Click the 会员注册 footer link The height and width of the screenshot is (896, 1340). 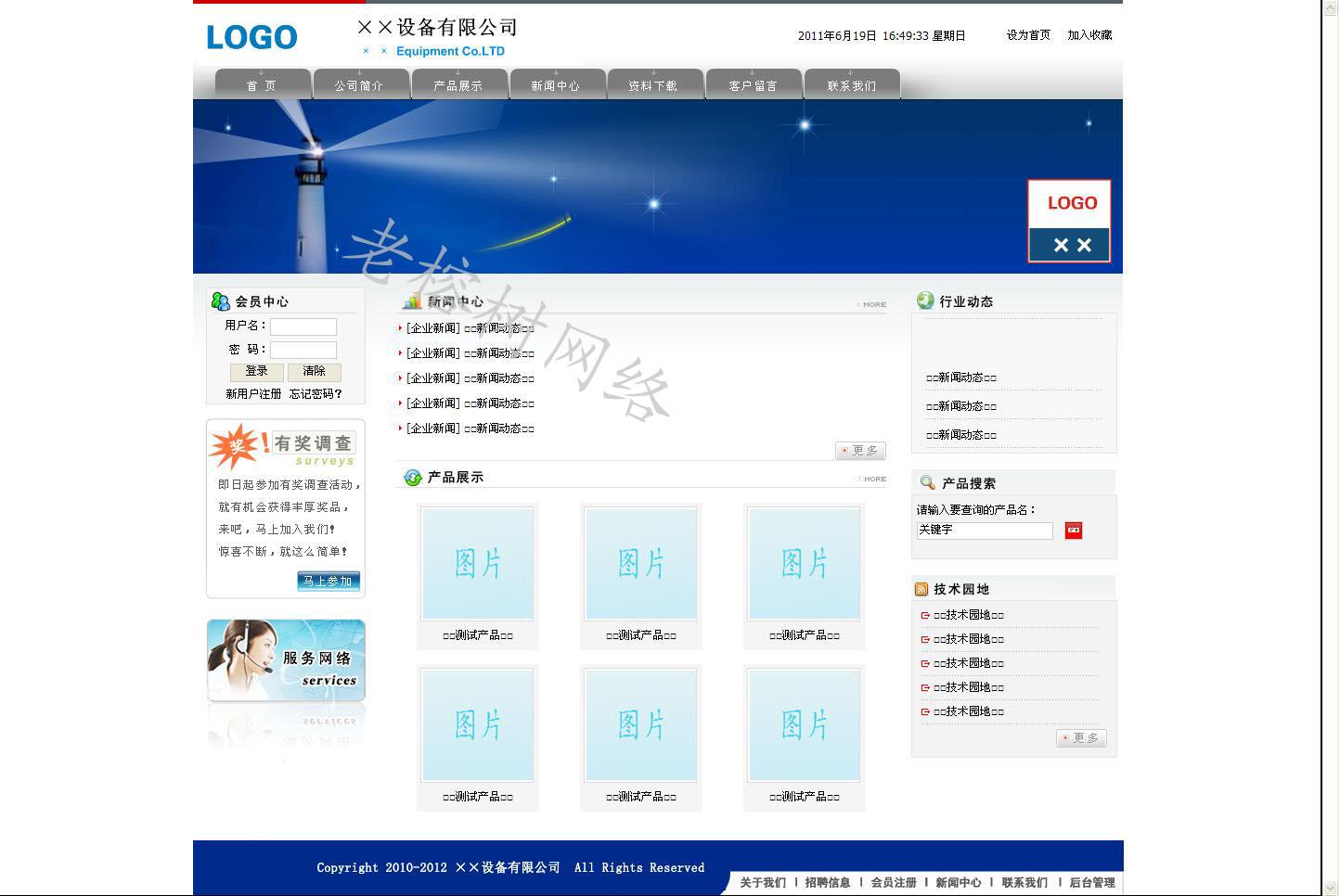tap(894, 883)
